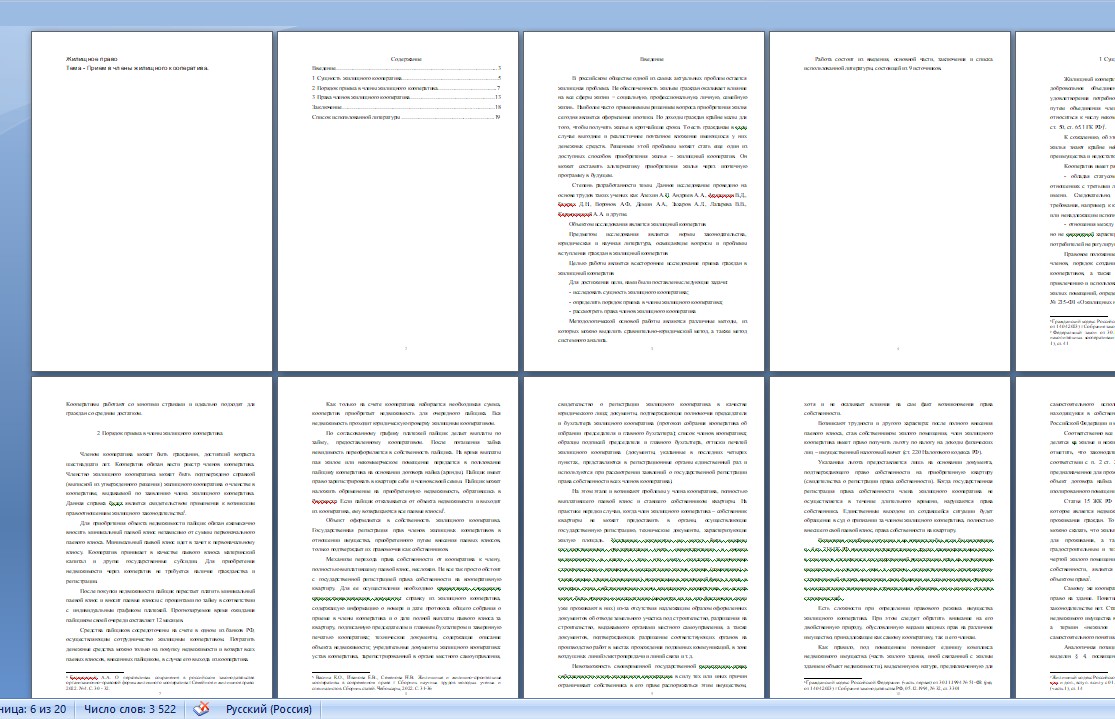The image size is (1115, 719).
Task: Click the spelling errors book icon
Action: click(202, 708)
